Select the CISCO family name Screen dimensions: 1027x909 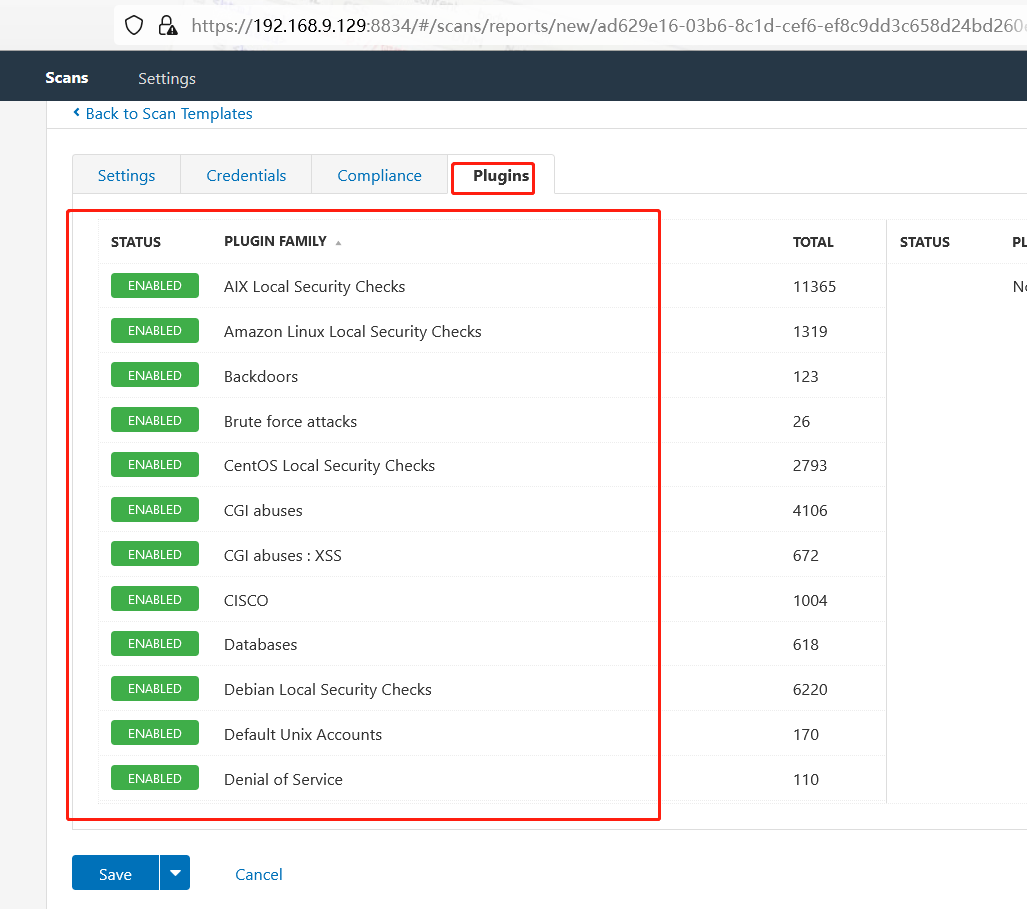pos(246,601)
